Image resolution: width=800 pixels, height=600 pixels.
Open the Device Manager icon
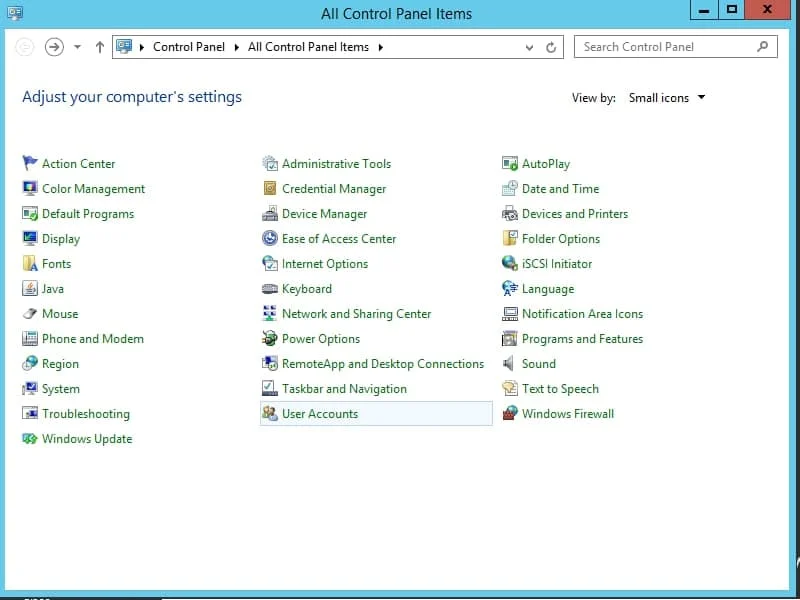click(269, 213)
